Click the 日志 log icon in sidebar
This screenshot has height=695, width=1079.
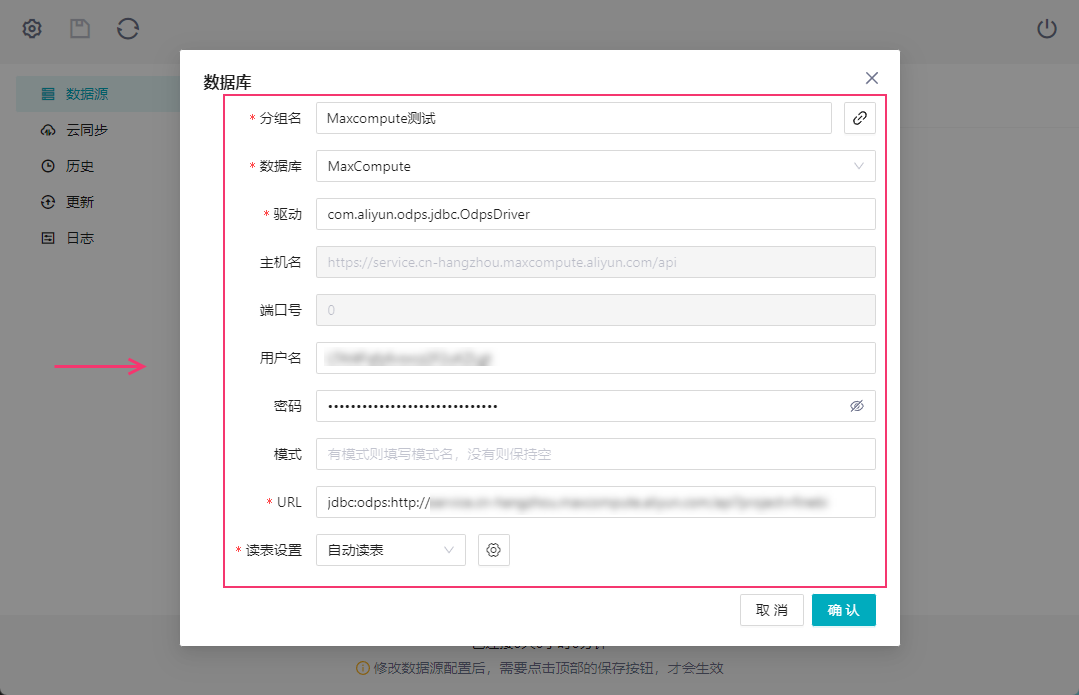(47, 238)
